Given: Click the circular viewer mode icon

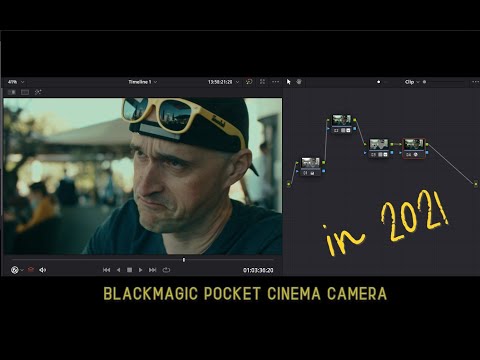Looking at the screenshot, I should tap(15, 270).
